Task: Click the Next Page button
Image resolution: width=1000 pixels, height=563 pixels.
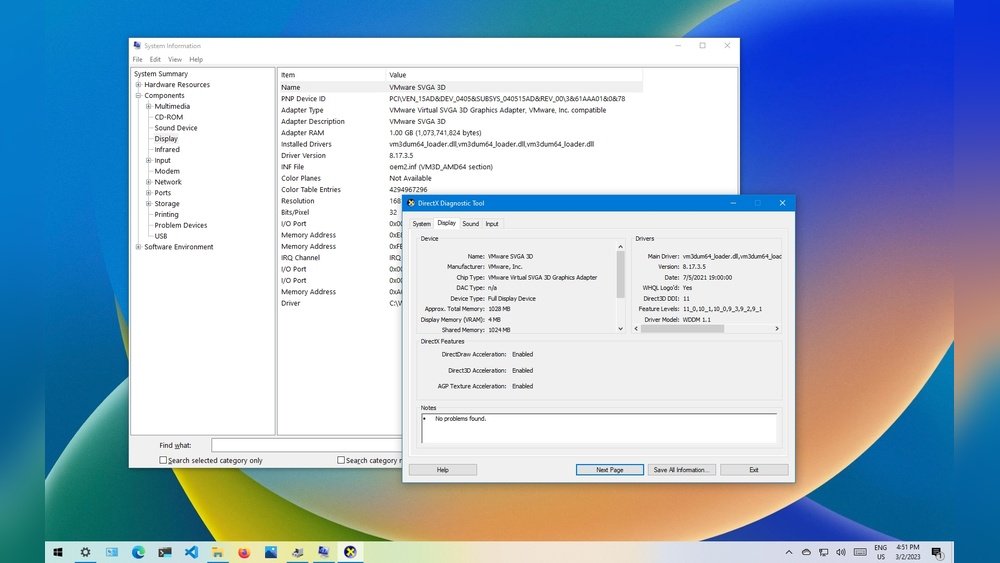Action: [609, 469]
